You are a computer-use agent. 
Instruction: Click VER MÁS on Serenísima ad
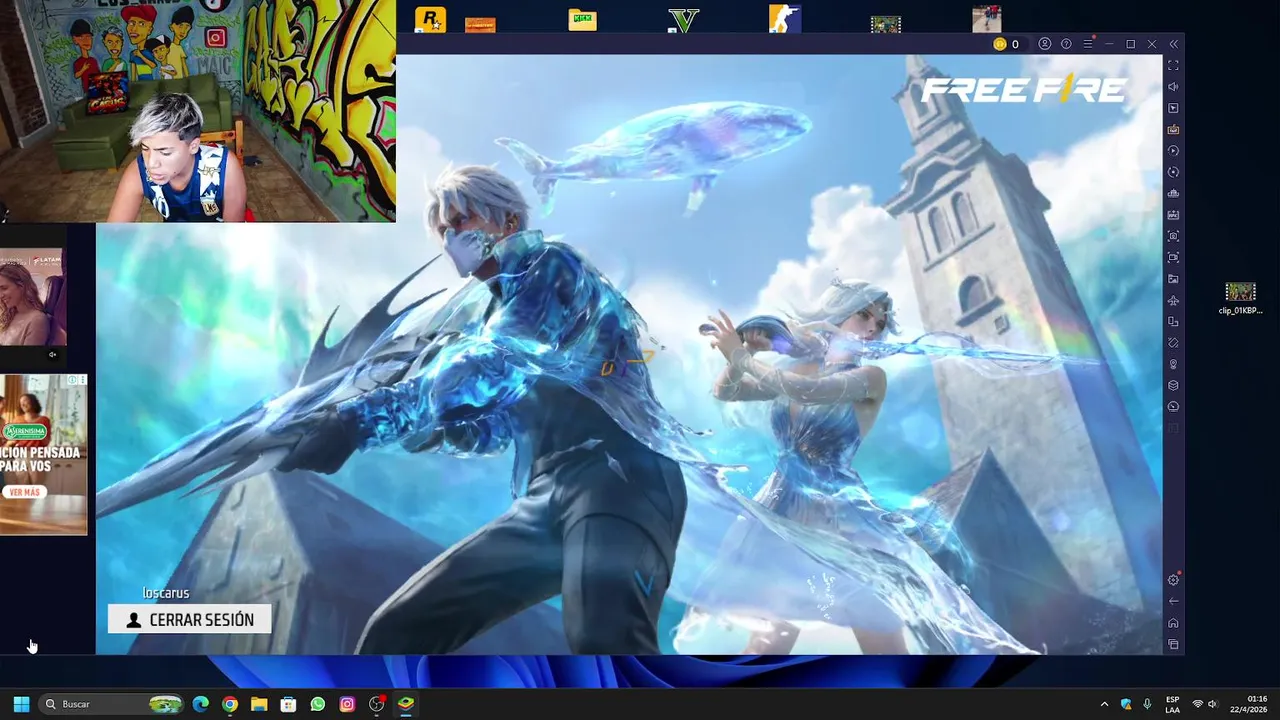[x=24, y=492]
